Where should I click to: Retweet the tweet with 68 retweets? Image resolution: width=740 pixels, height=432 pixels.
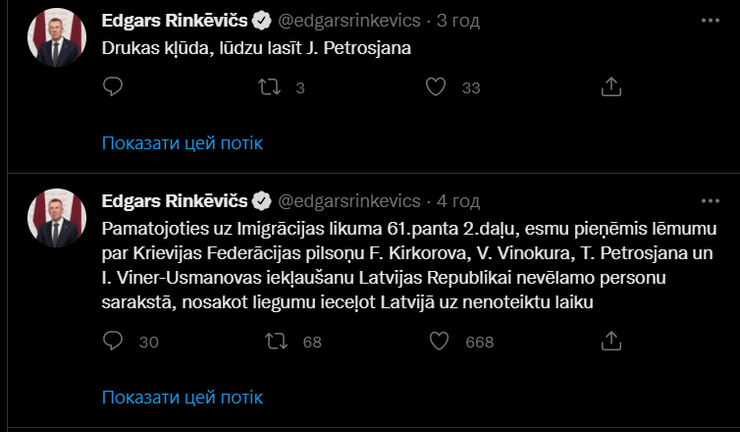point(270,342)
